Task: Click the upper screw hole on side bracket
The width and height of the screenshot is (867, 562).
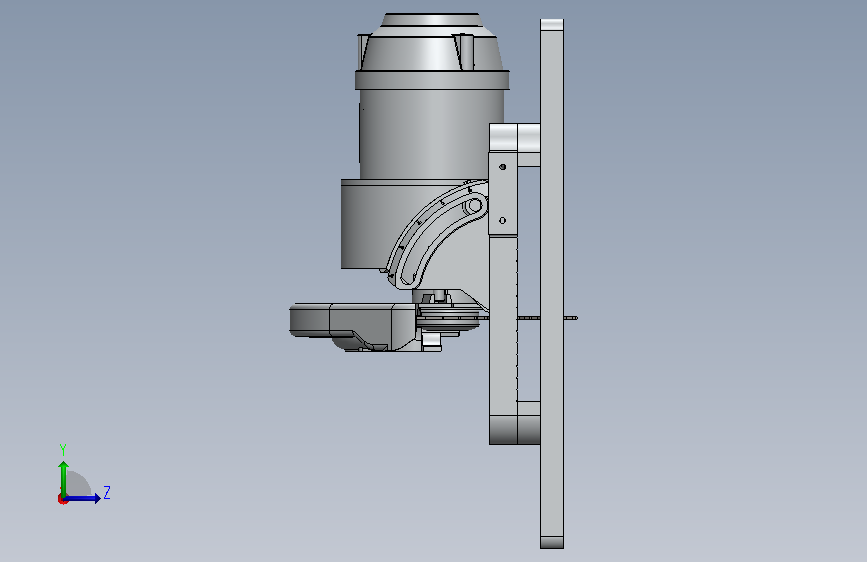Action: (x=502, y=166)
